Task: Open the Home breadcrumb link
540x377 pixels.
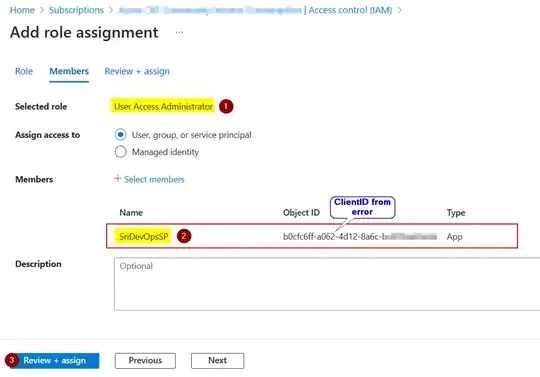Action: pos(22,10)
